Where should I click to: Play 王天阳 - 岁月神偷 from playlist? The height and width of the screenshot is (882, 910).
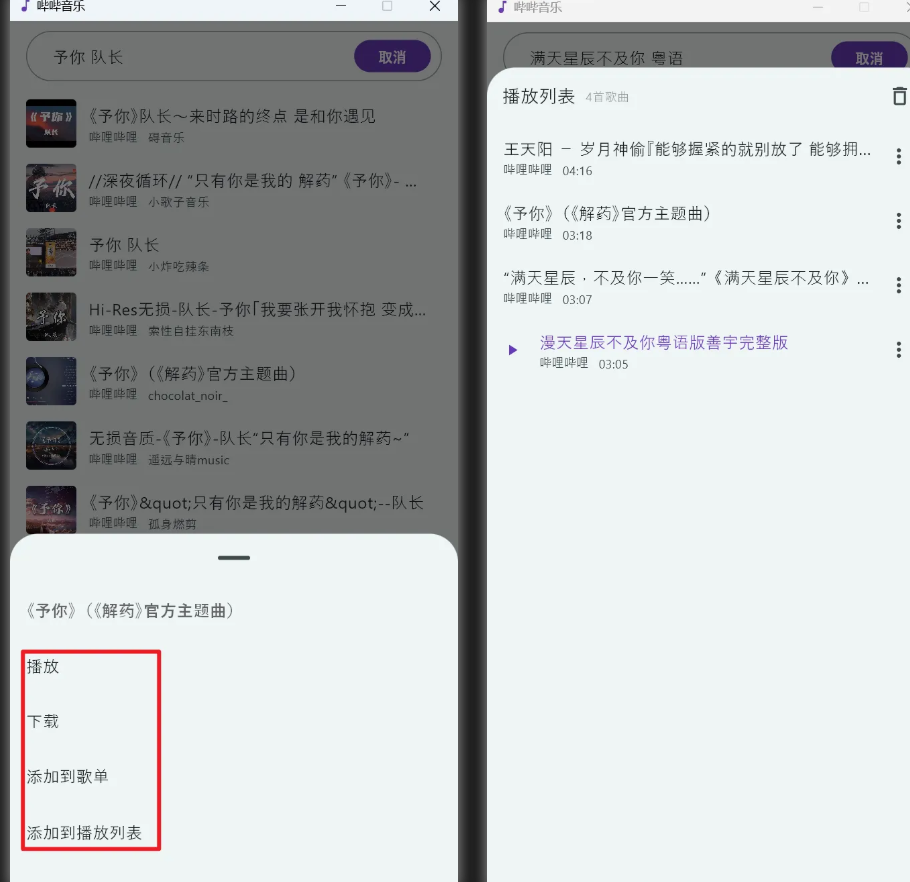pos(687,149)
